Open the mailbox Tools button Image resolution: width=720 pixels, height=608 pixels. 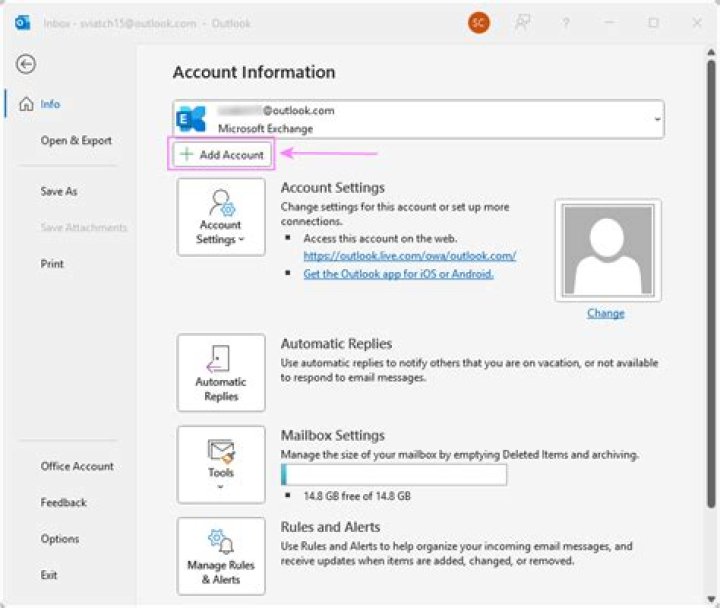(x=221, y=464)
